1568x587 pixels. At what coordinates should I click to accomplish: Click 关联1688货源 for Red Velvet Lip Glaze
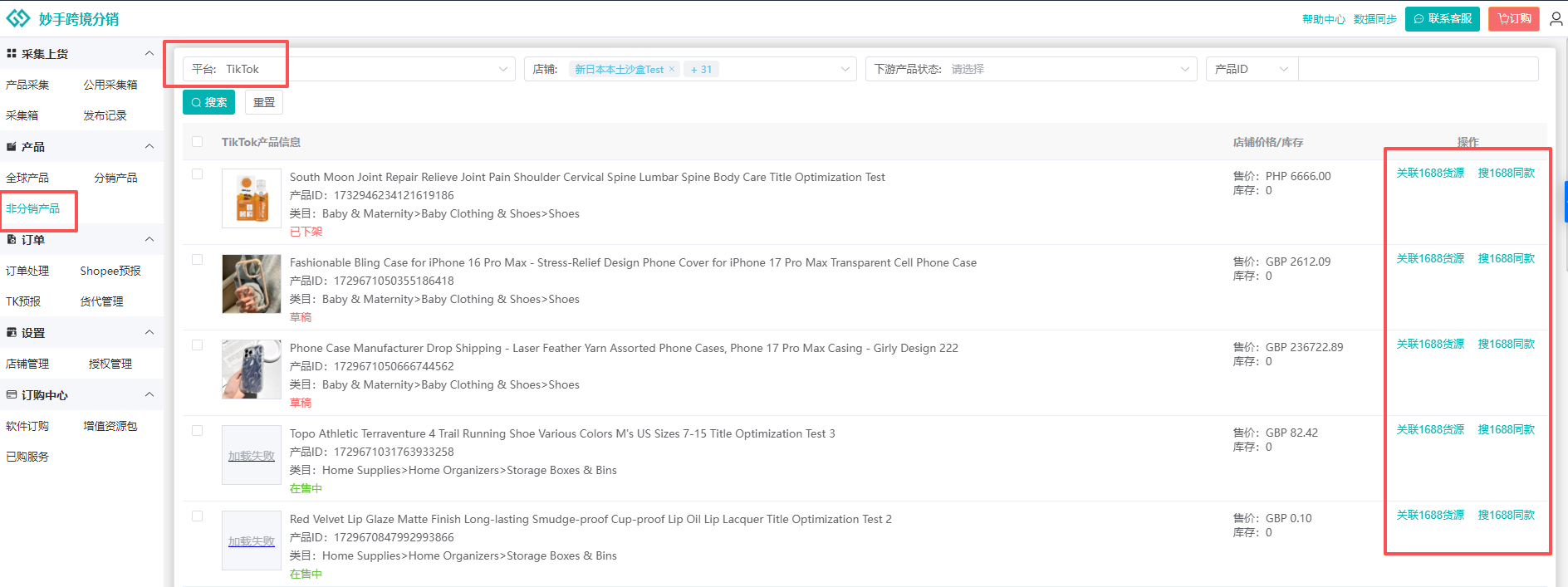pyautogui.click(x=1430, y=515)
